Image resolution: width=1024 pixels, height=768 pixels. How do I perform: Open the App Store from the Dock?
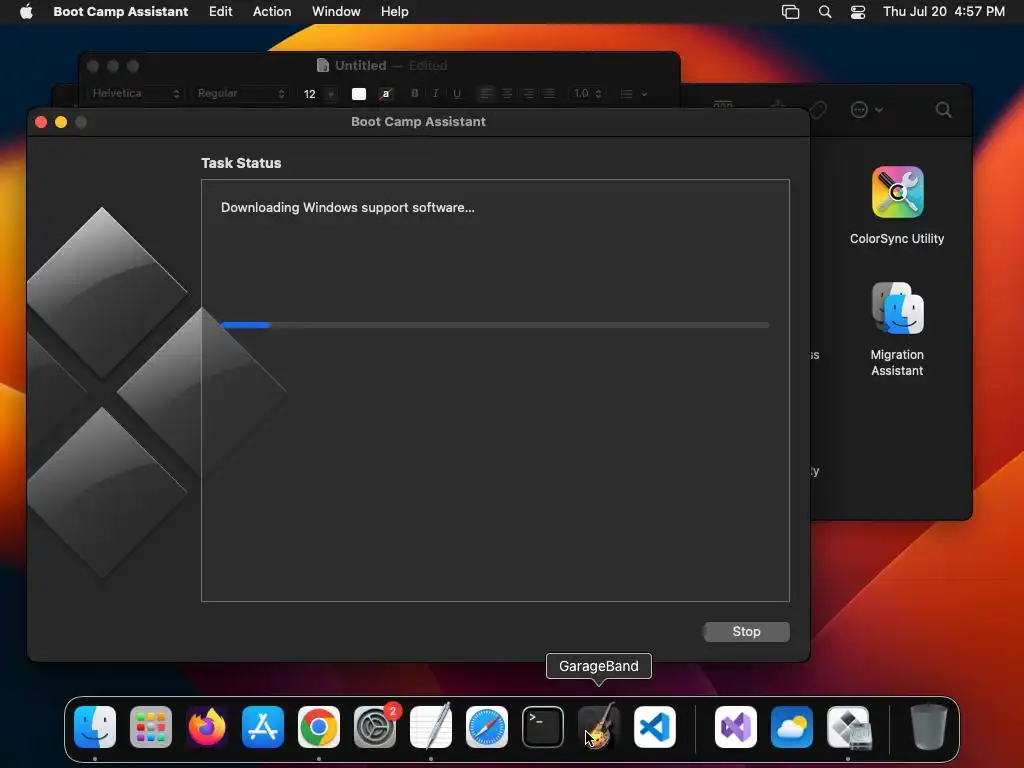tap(263, 727)
